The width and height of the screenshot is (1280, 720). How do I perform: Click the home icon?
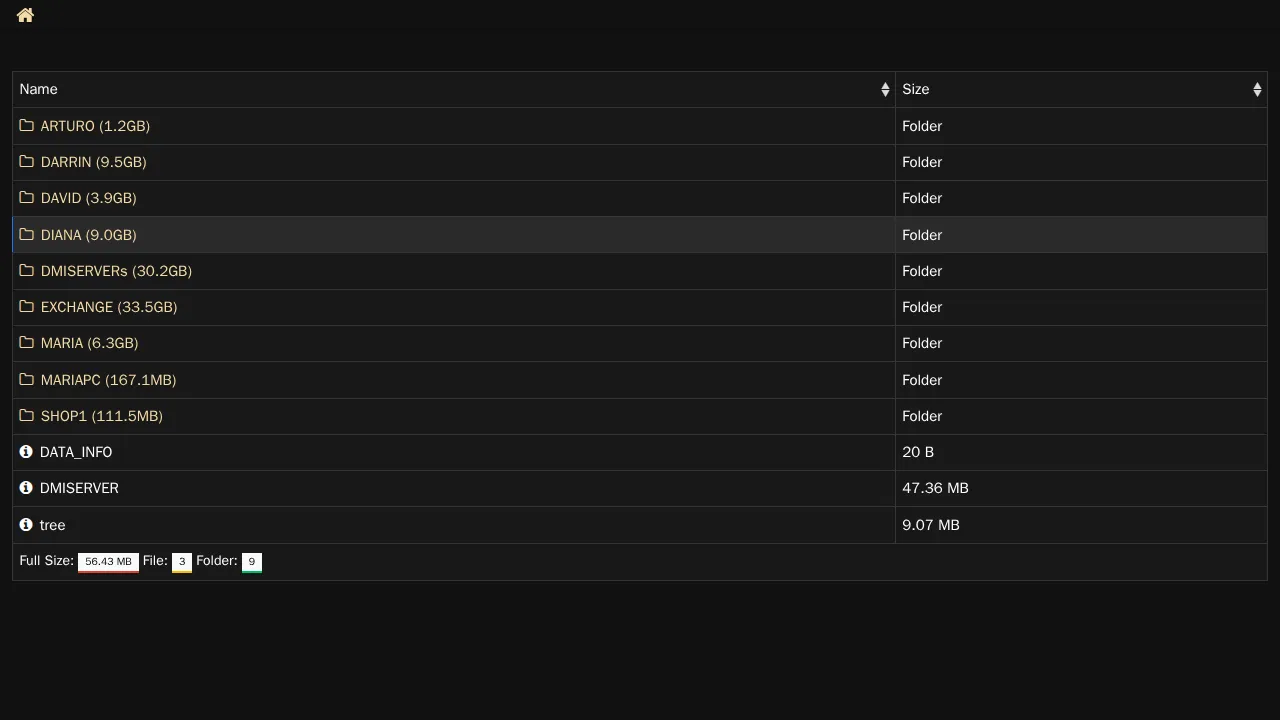[x=25, y=15]
